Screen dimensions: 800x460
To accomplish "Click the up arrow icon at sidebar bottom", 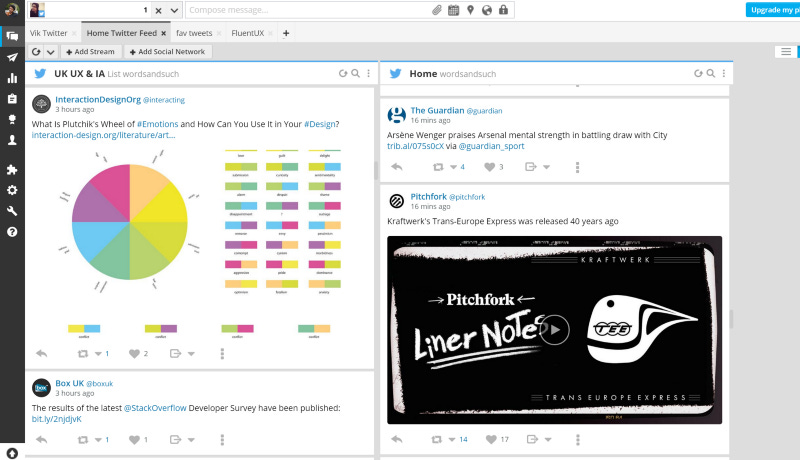I will (x=12, y=453).
